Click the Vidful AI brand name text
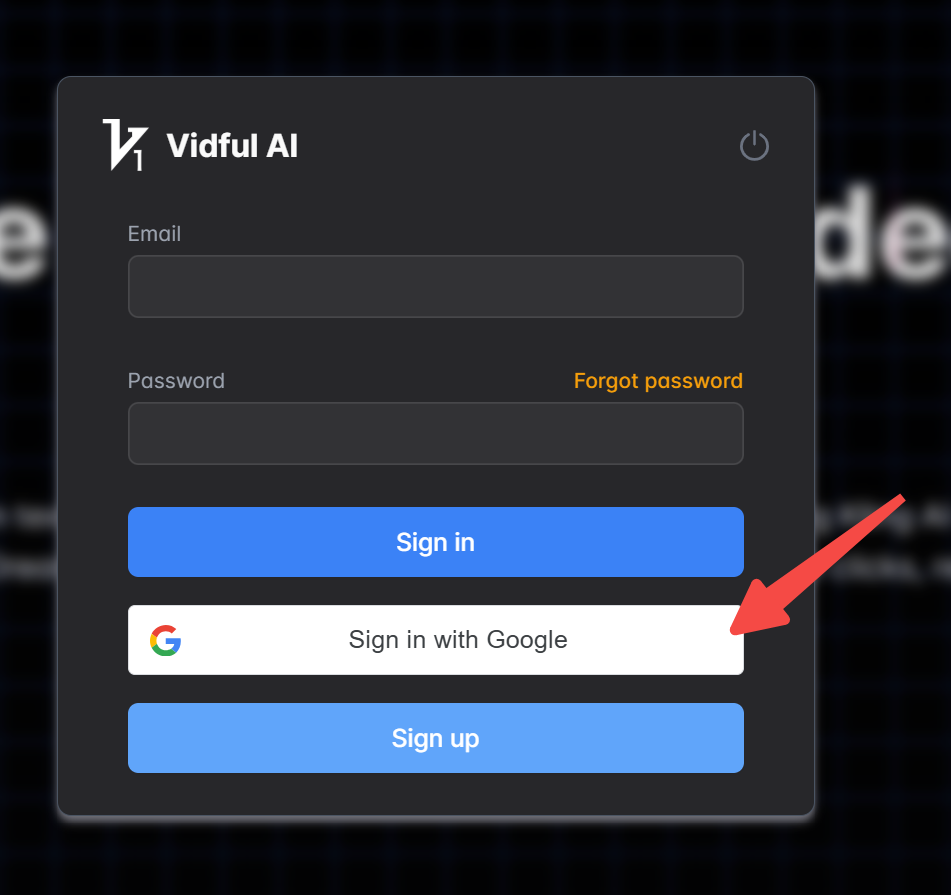The width and height of the screenshot is (951, 895). click(232, 146)
